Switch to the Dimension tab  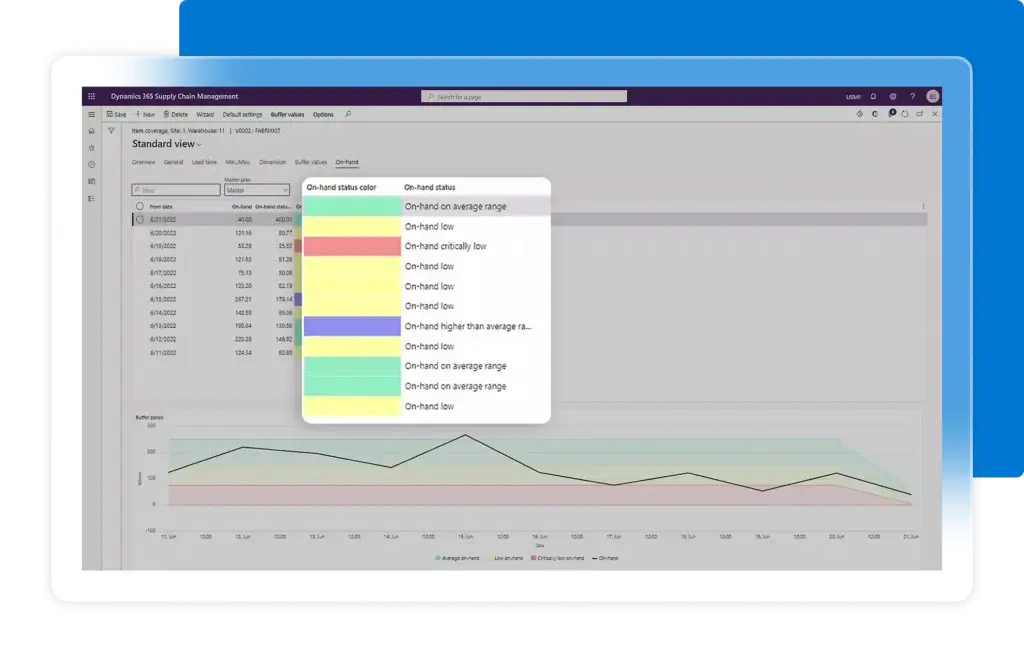click(x=272, y=162)
